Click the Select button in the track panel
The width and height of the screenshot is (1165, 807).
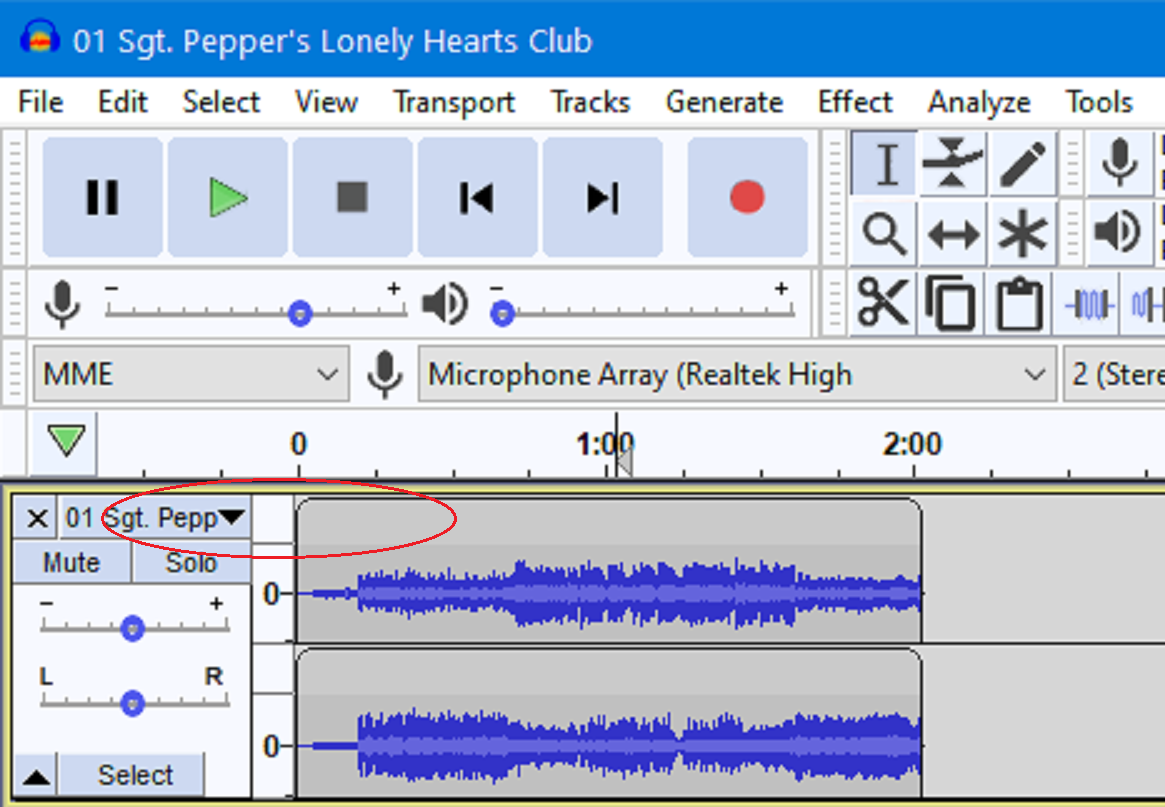coord(132,774)
